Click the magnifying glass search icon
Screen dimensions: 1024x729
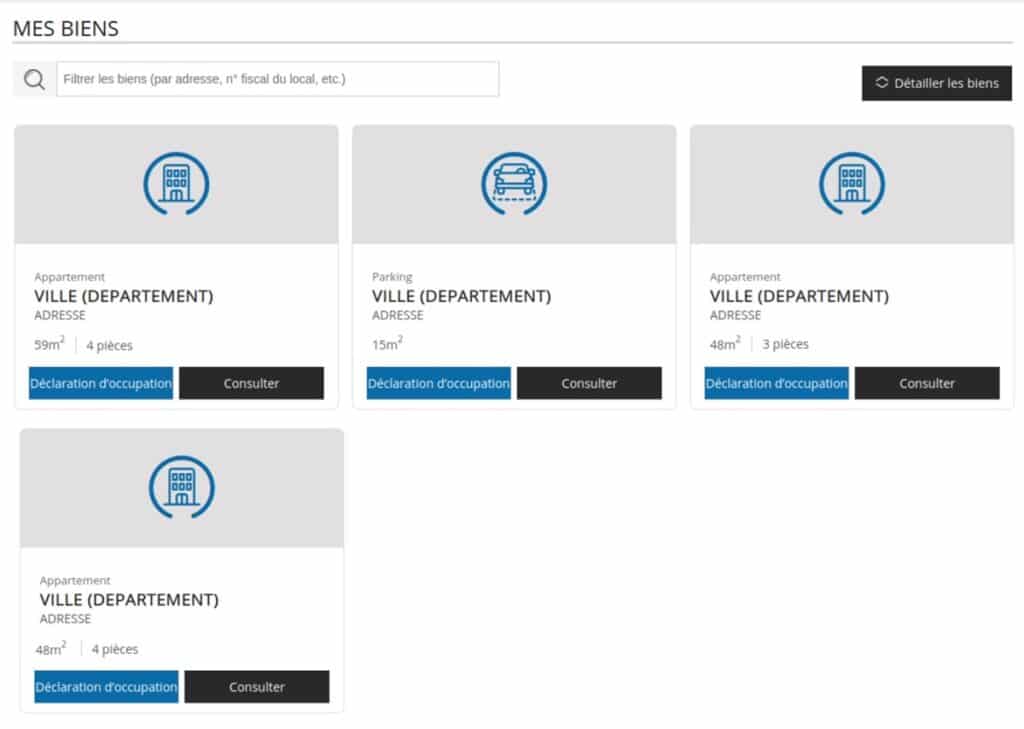click(34, 80)
